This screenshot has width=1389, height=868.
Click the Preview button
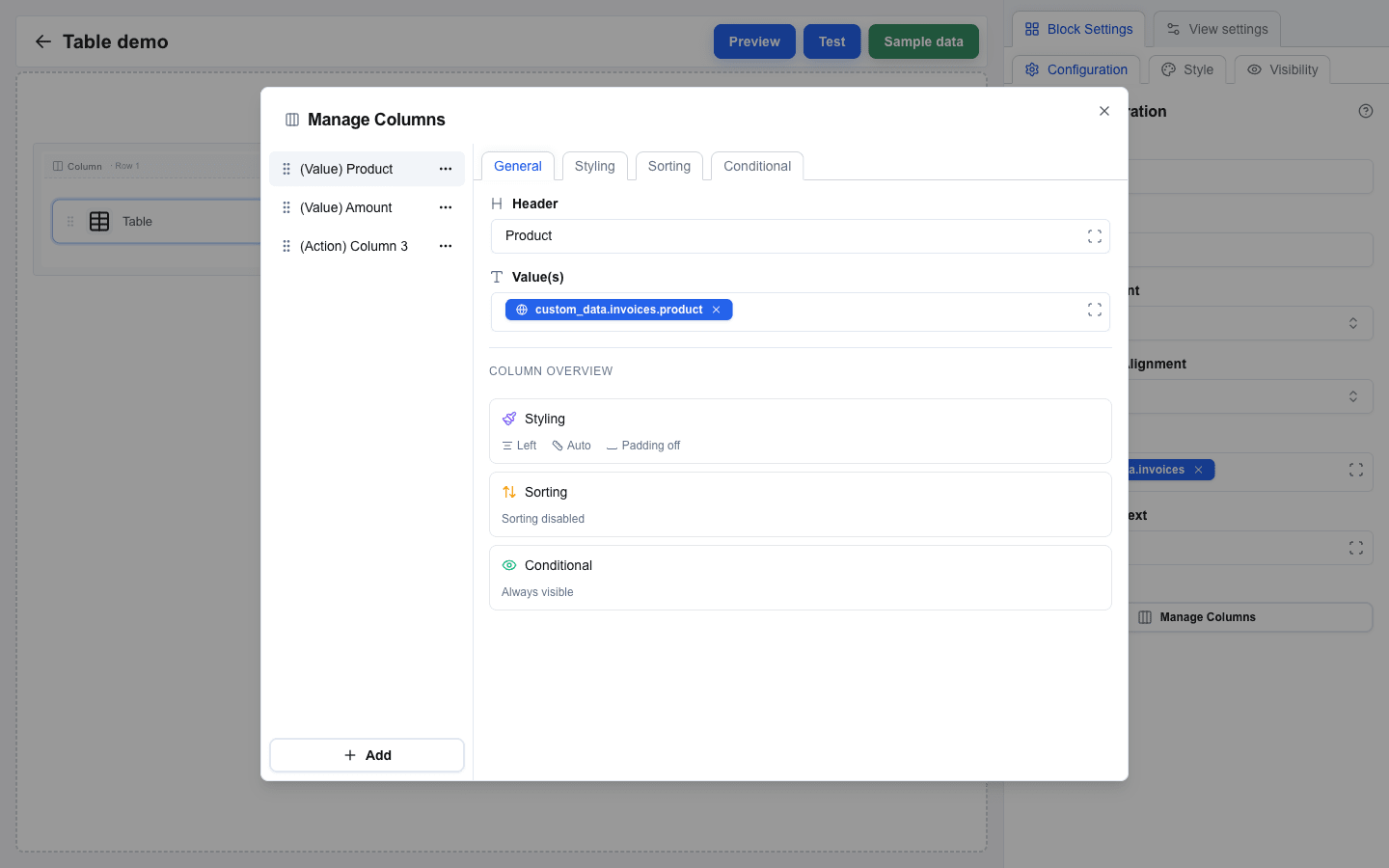[x=754, y=41]
